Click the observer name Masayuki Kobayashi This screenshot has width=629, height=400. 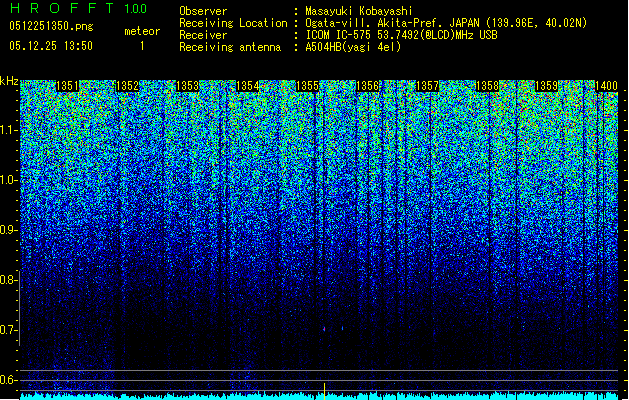tap(359, 11)
